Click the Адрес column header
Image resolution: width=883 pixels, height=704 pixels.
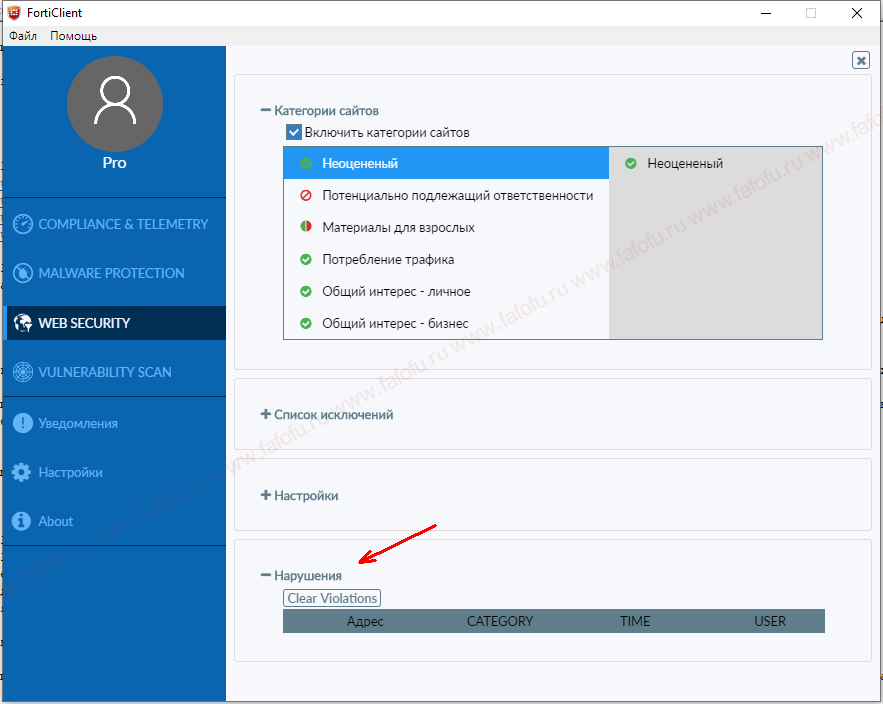(x=365, y=621)
